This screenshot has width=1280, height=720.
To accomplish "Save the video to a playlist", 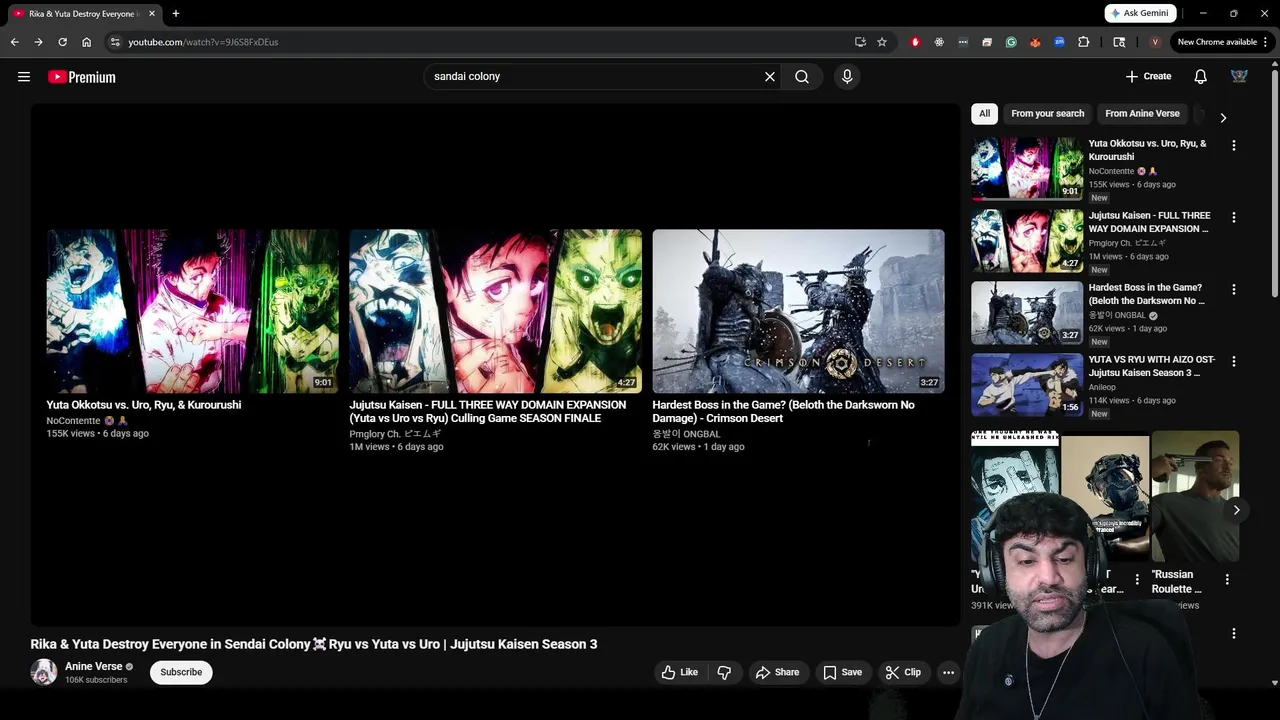I will coord(842,672).
